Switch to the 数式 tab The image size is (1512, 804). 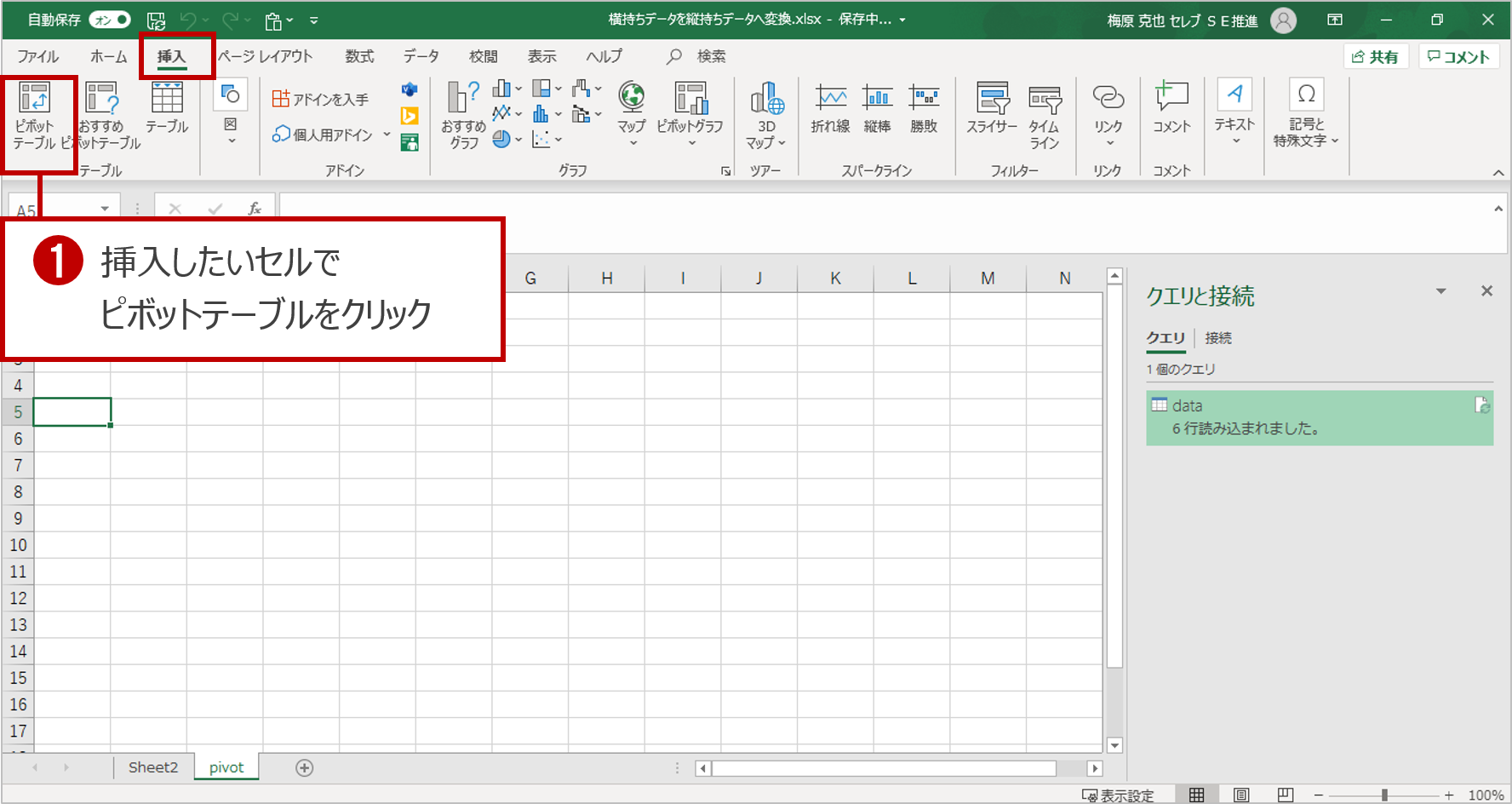(x=359, y=56)
